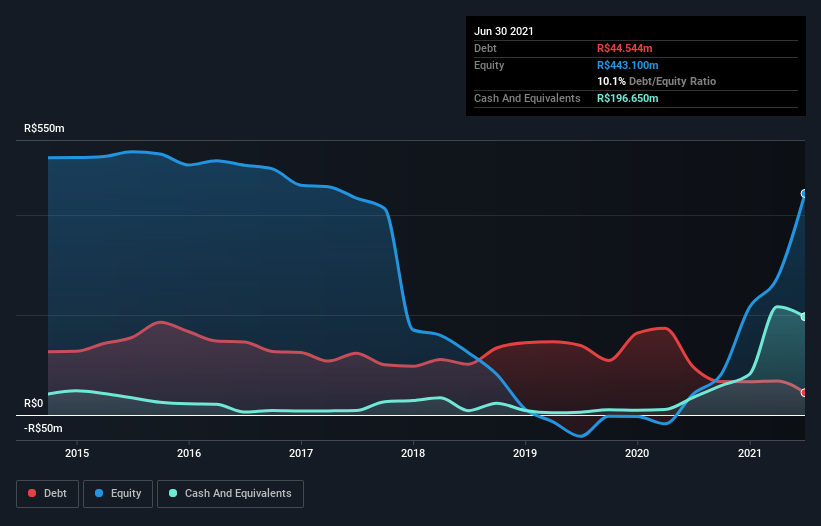This screenshot has height=526, width=821.
Task: Click the 2017 x-axis label
Action: click(301, 453)
